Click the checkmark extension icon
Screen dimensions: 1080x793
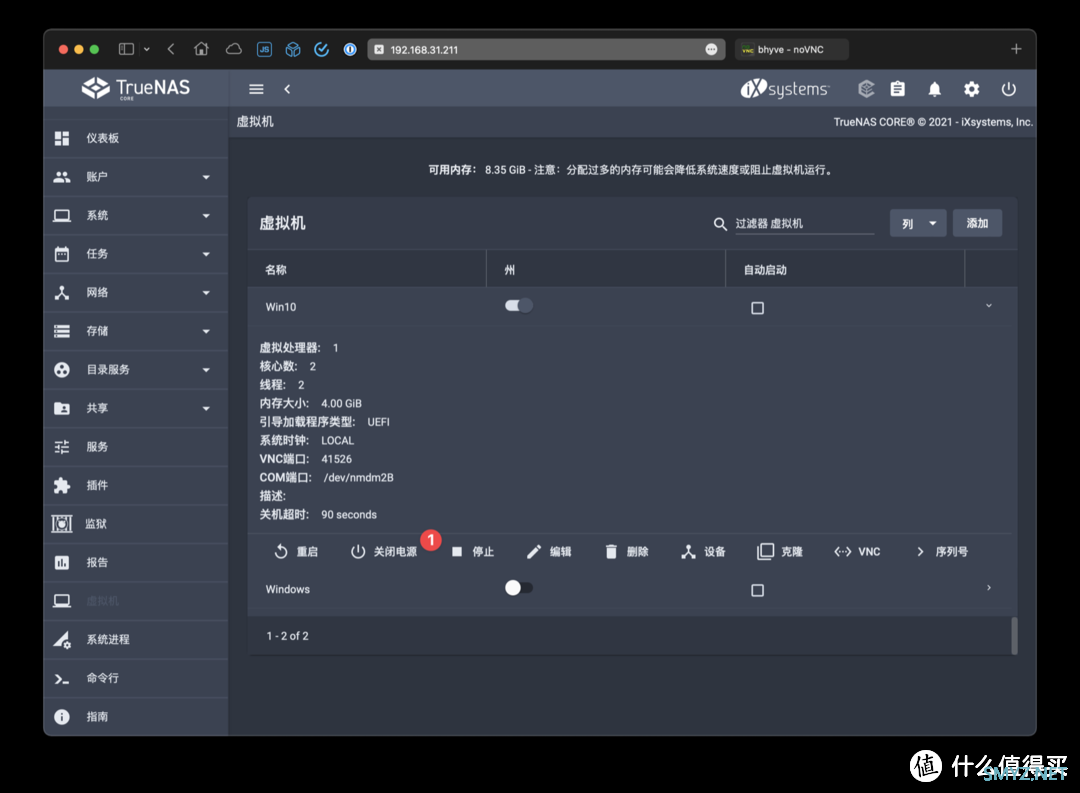[321, 49]
